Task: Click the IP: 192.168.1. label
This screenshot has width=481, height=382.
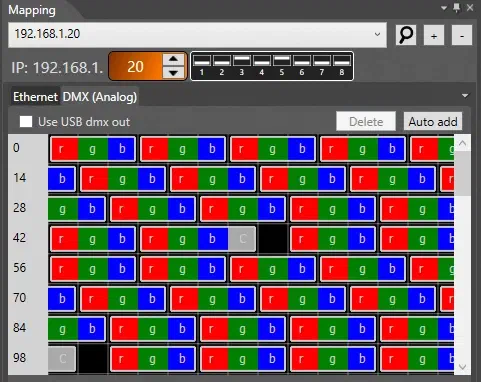Action: 57,68
